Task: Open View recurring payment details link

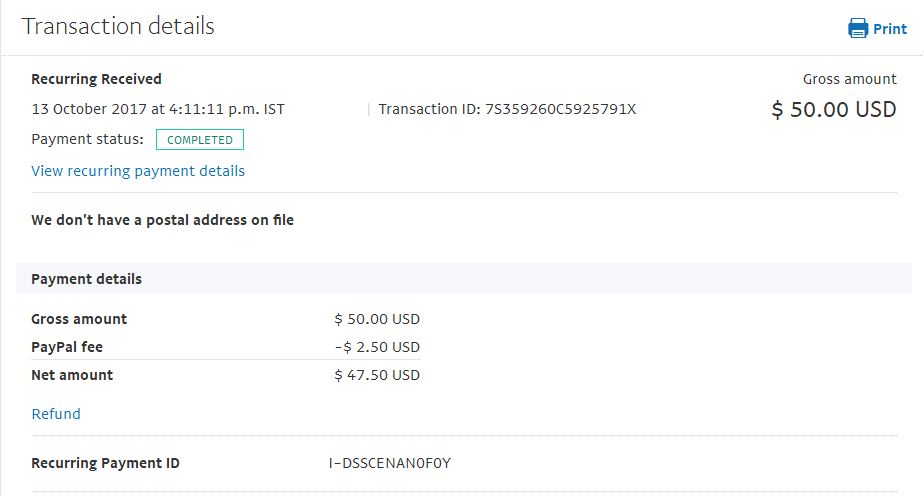Action: pyautogui.click(x=138, y=171)
